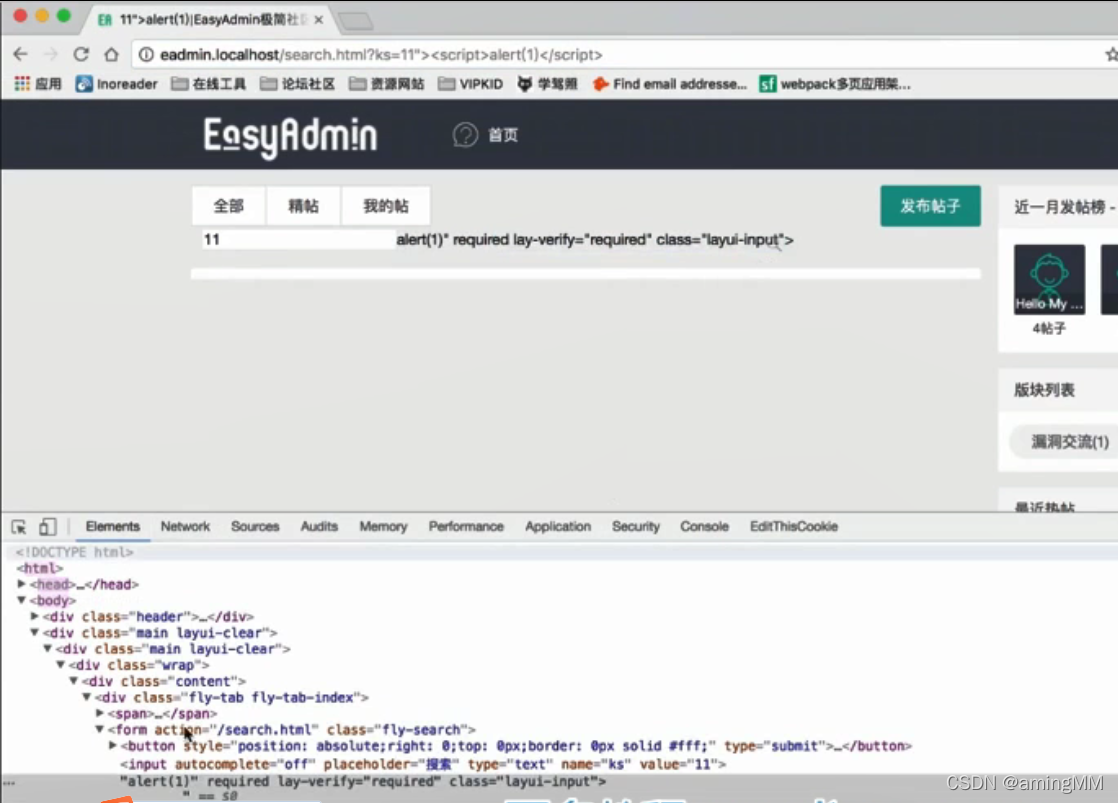The height and width of the screenshot is (803, 1118).
Task: Open the 学驾照 bookmark
Action: click(548, 84)
